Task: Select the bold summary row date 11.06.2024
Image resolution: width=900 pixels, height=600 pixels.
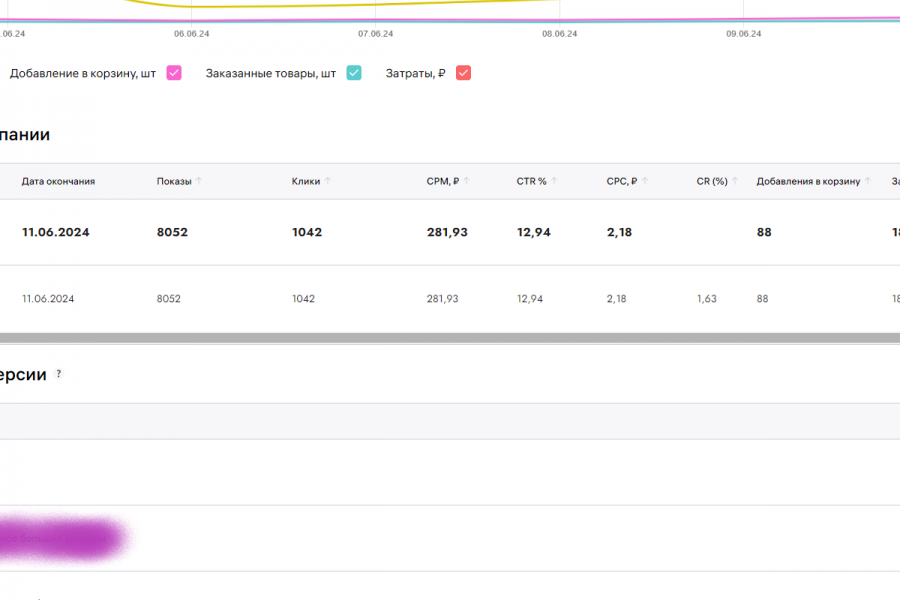Action: click(56, 232)
